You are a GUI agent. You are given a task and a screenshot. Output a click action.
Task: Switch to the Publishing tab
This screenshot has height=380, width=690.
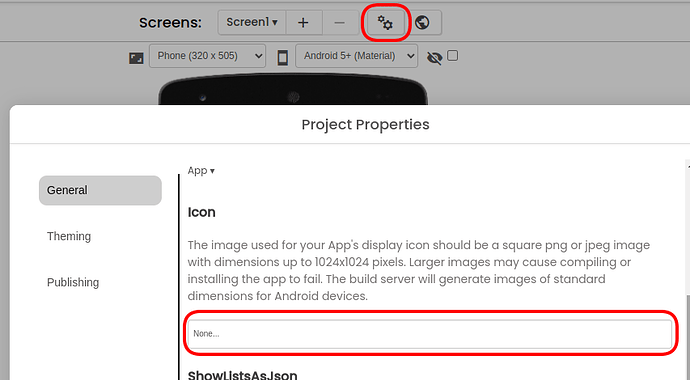click(73, 282)
